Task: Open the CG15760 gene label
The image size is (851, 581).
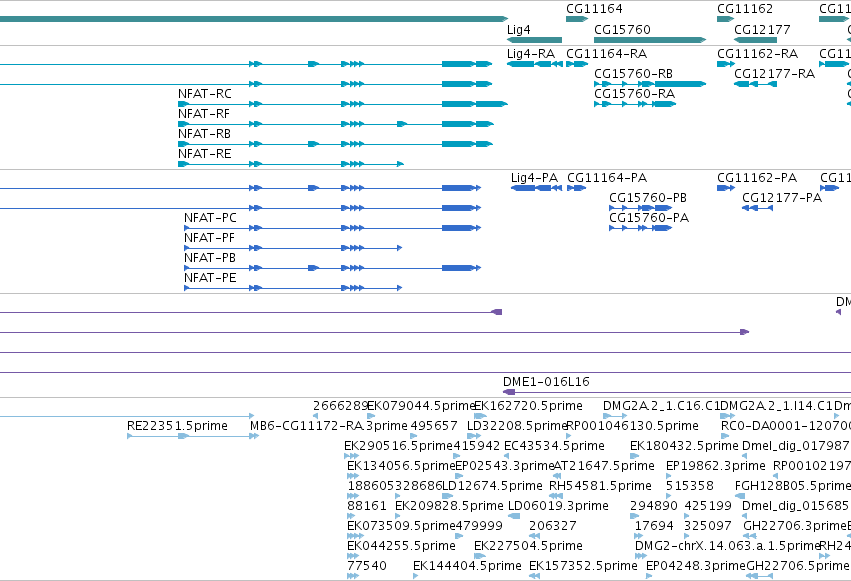Action: click(622, 29)
